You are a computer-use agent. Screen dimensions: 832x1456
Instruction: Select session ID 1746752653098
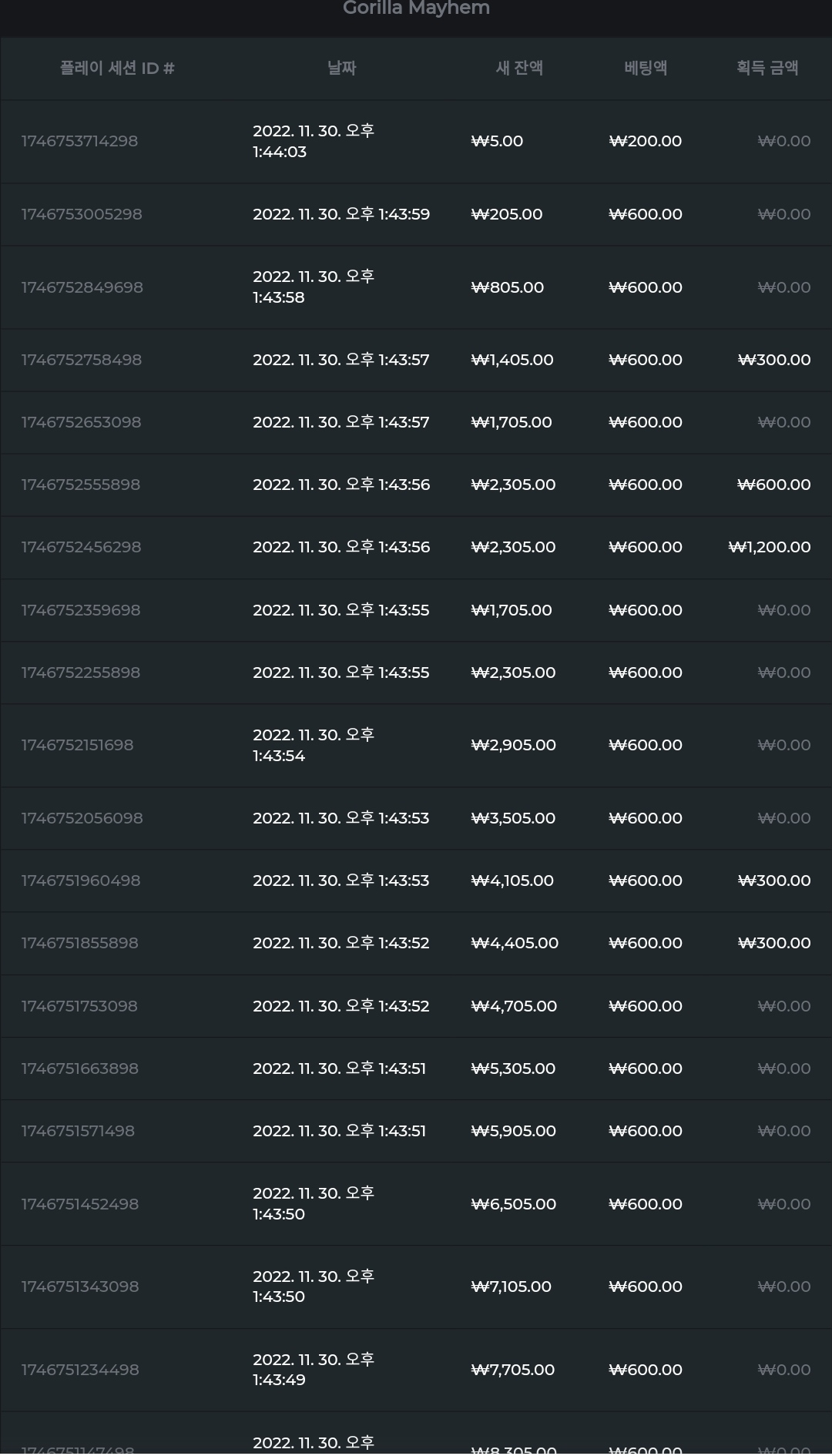[x=81, y=422]
